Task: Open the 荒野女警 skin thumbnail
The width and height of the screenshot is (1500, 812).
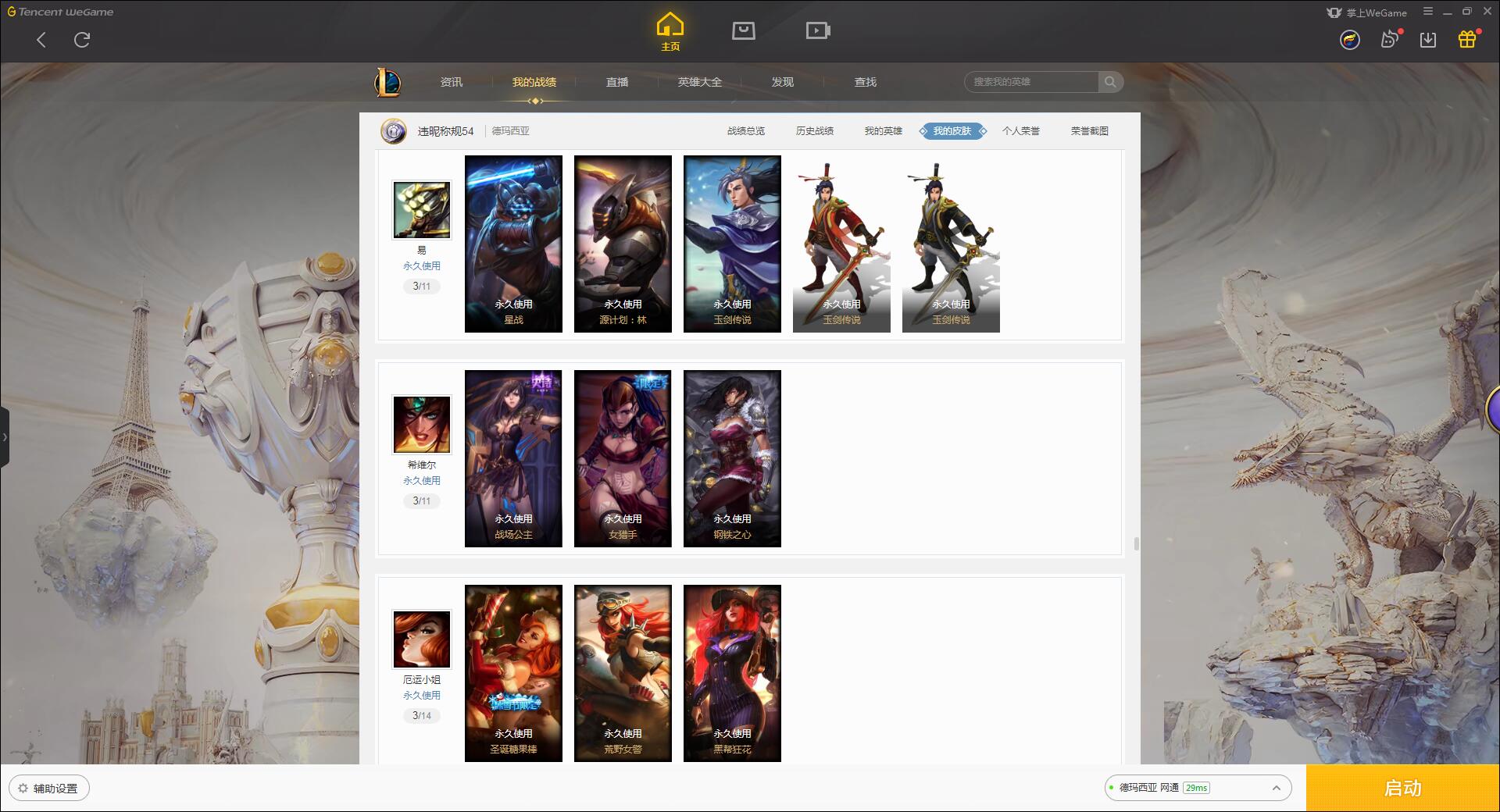Action: [623, 673]
